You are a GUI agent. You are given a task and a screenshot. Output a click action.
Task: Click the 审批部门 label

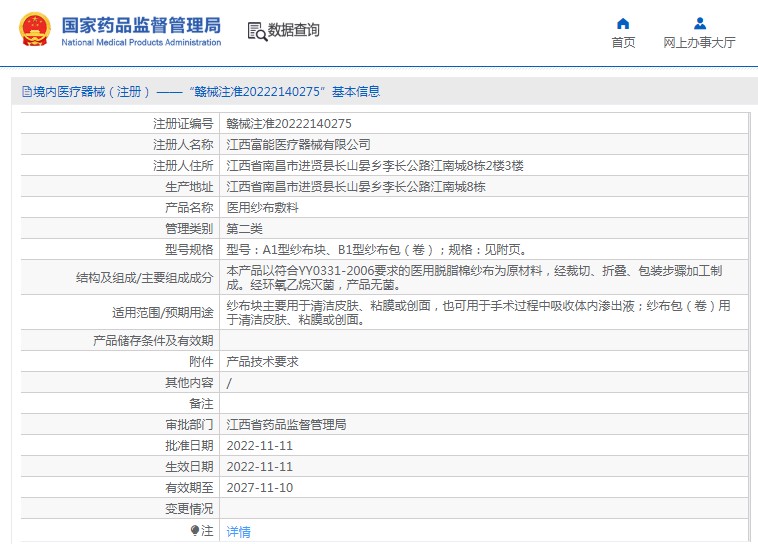point(189,425)
